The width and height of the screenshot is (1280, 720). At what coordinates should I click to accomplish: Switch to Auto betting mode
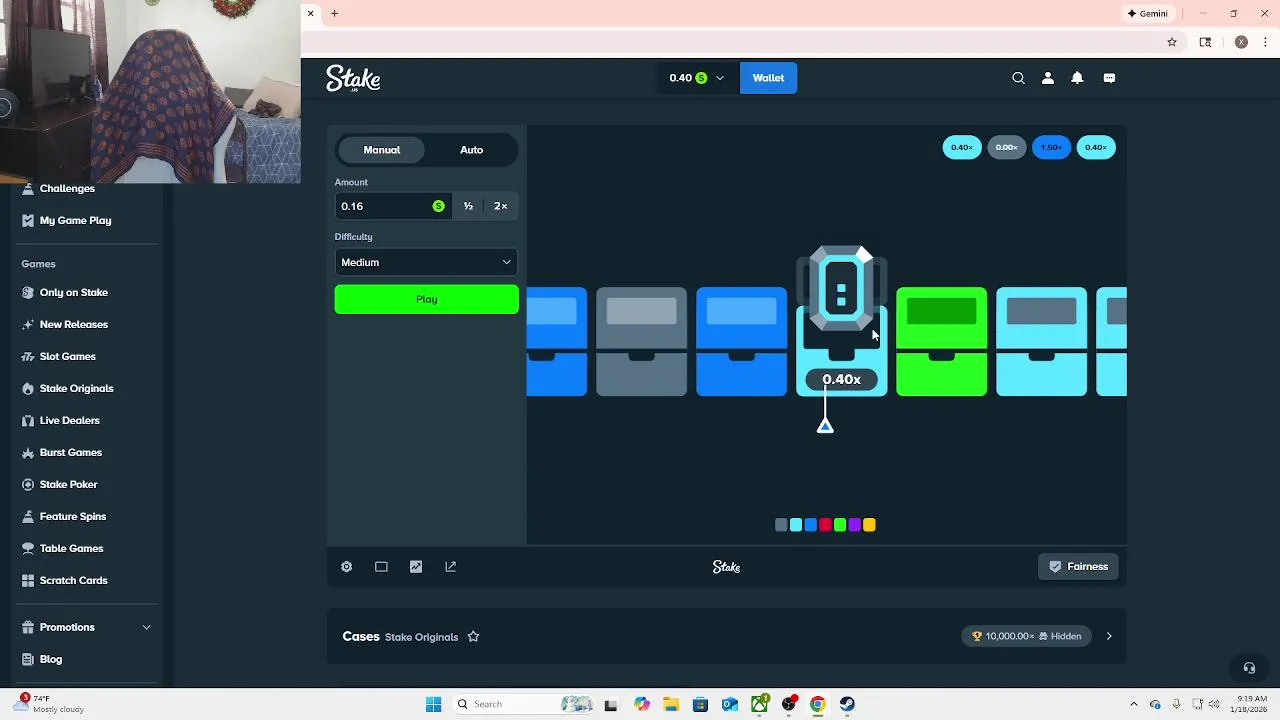pos(471,150)
